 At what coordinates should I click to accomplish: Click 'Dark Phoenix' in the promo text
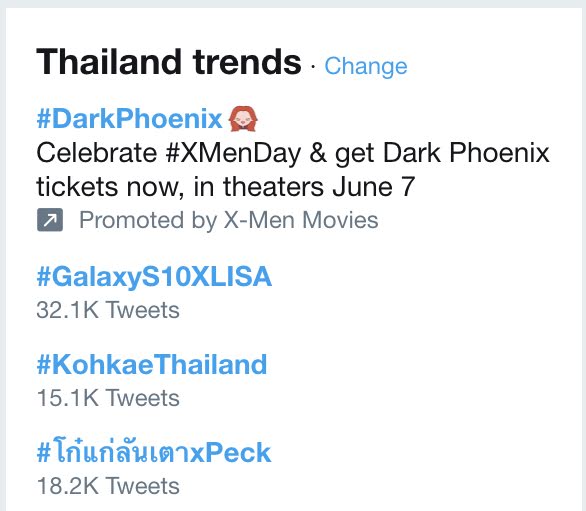click(466, 153)
